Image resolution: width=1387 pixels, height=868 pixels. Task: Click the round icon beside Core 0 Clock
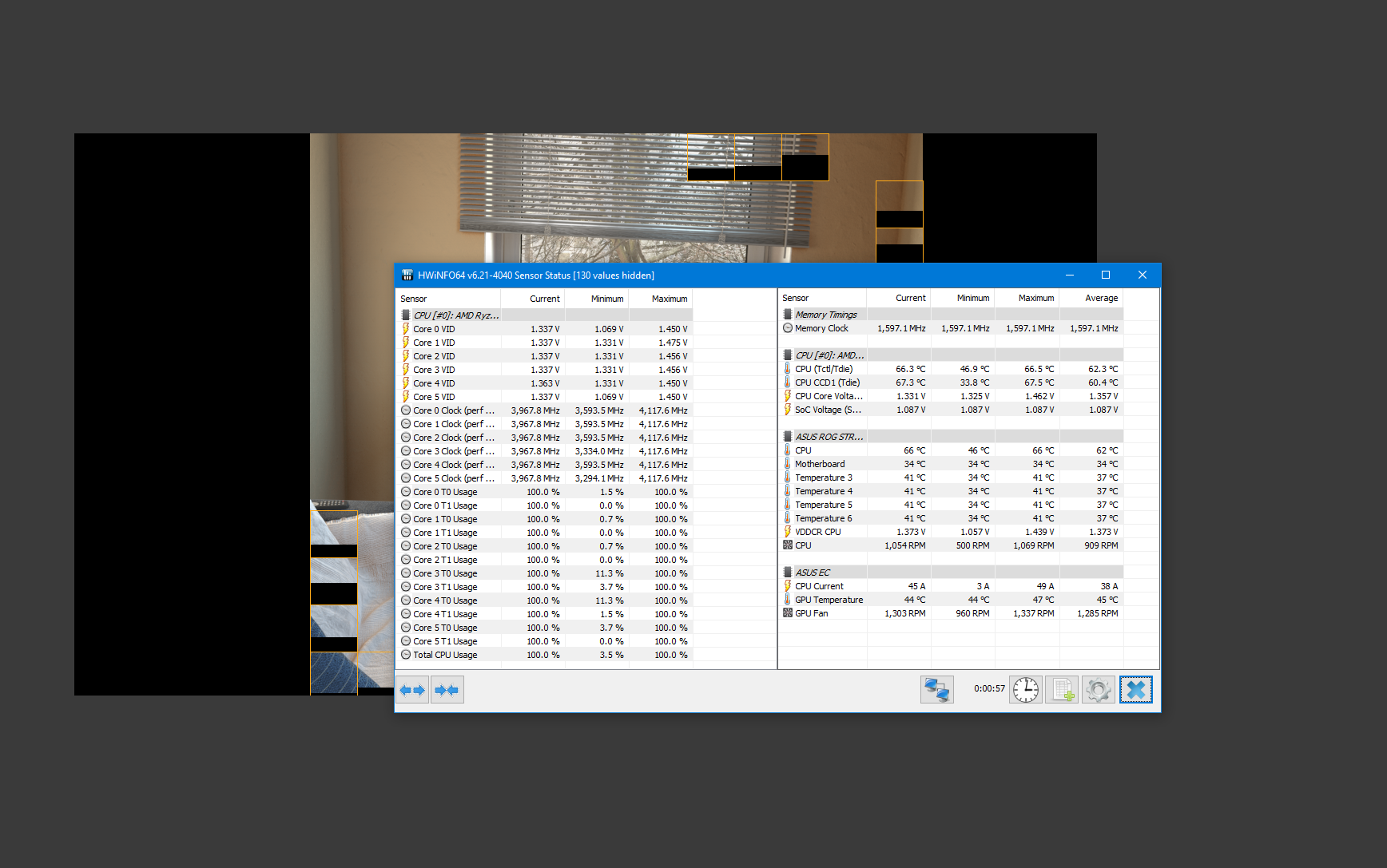point(406,410)
